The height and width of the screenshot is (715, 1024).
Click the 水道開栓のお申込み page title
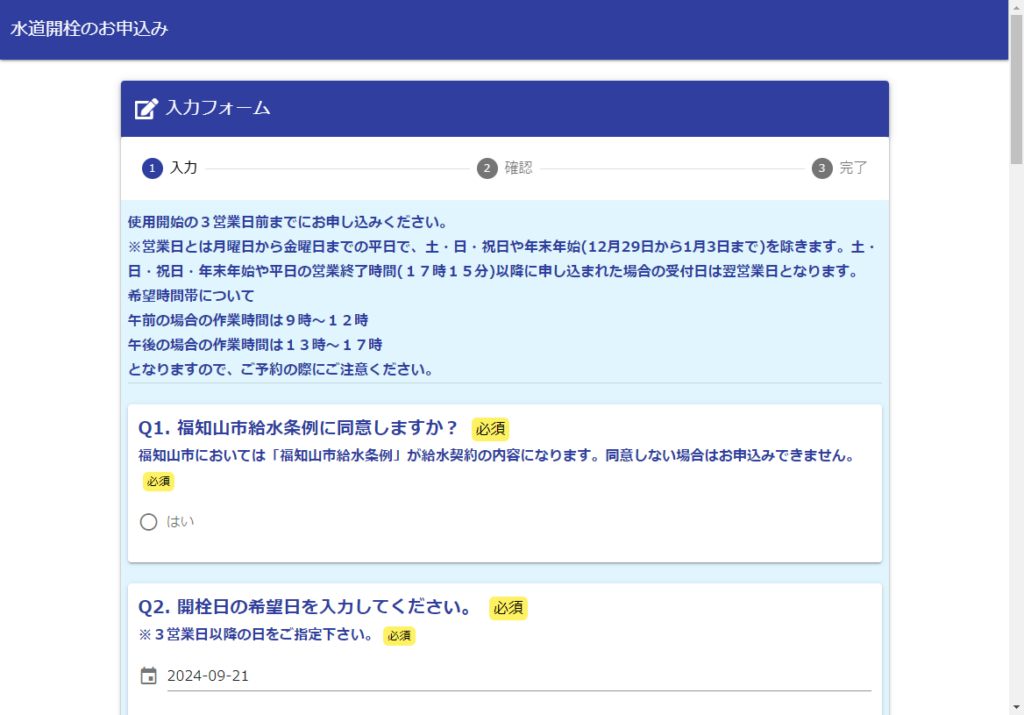(x=89, y=29)
